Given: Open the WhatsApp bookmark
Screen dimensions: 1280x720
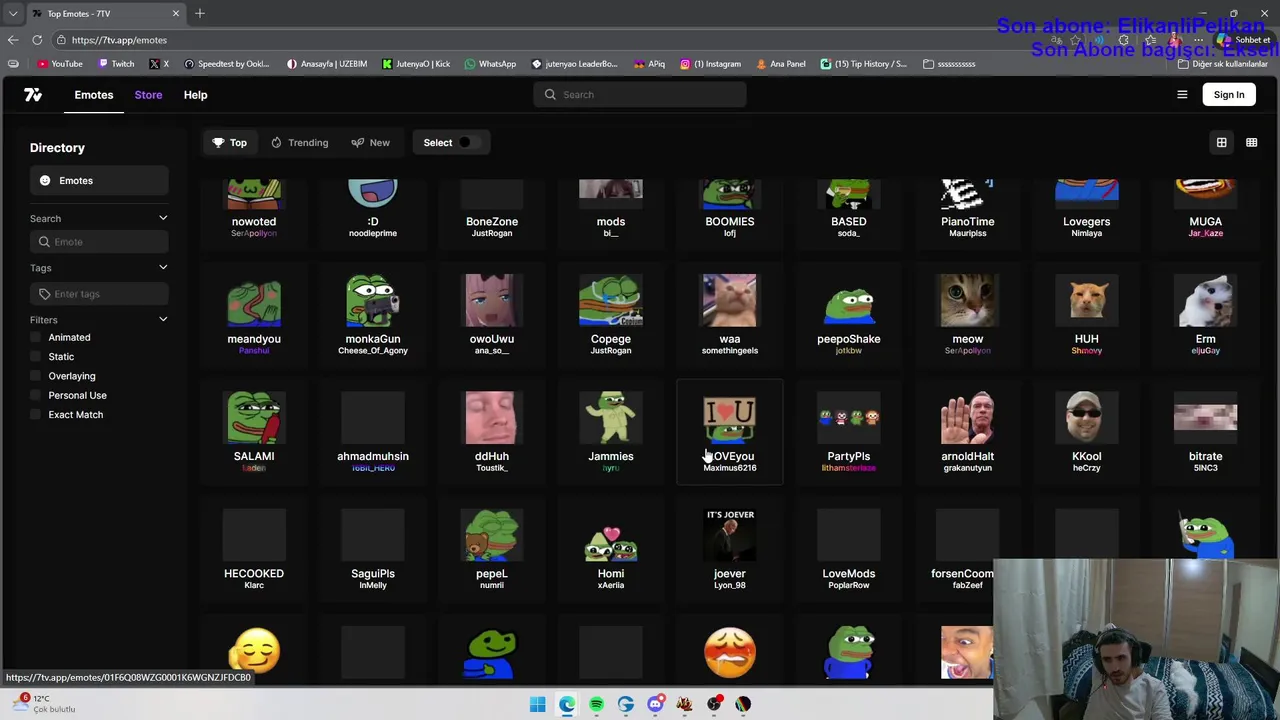Looking at the screenshot, I should tap(490, 64).
